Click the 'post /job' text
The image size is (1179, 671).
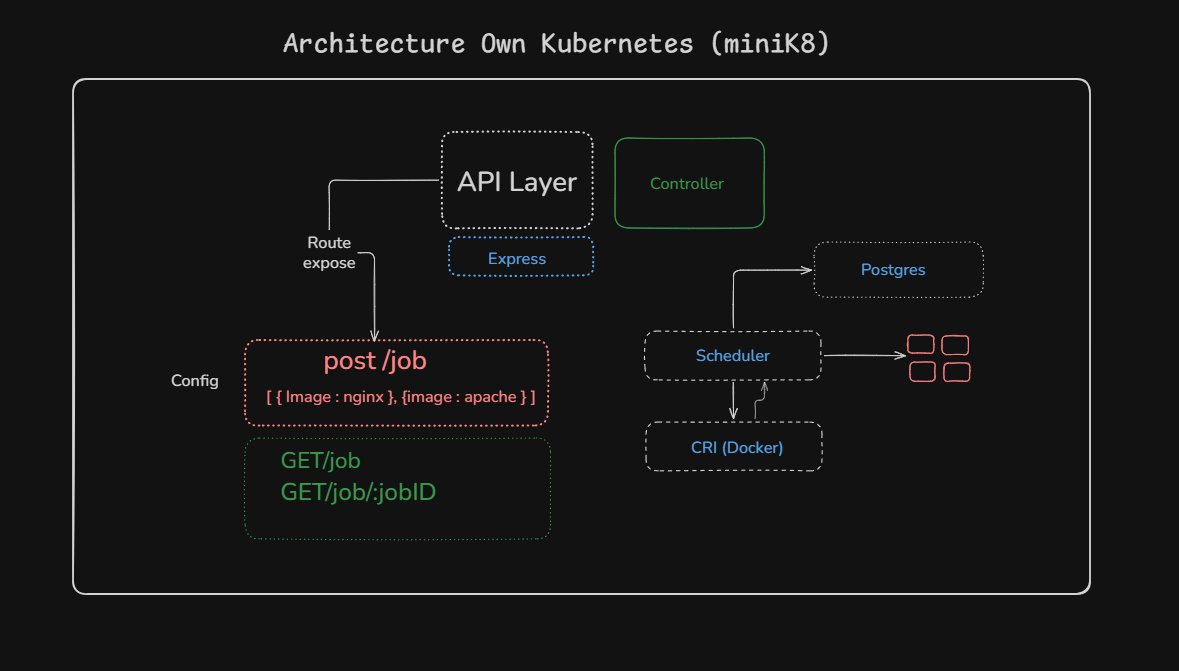pyautogui.click(x=375, y=361)
